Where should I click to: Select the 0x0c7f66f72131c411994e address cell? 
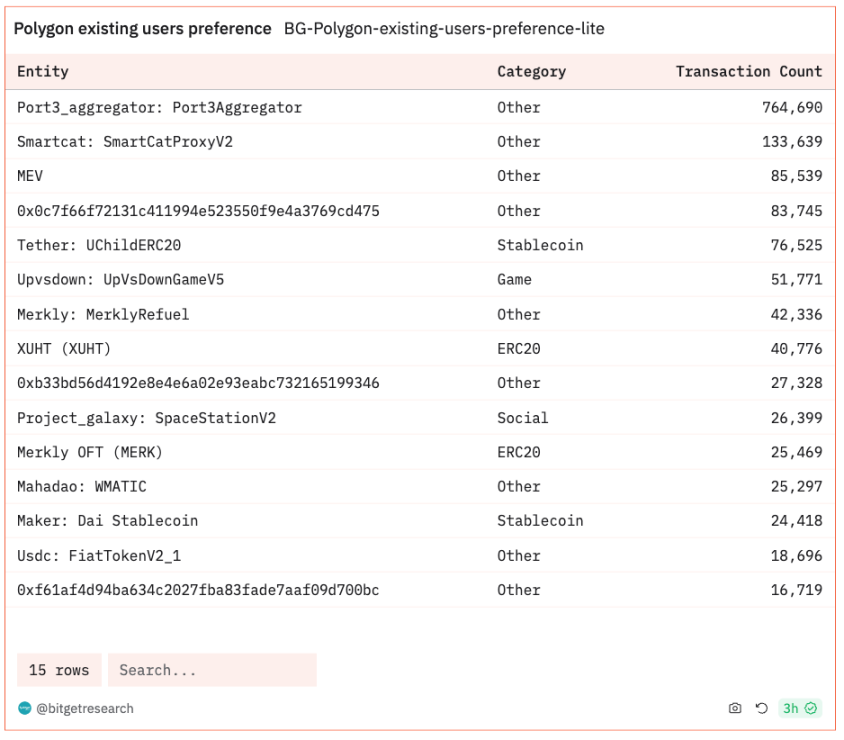click(197, 211)
